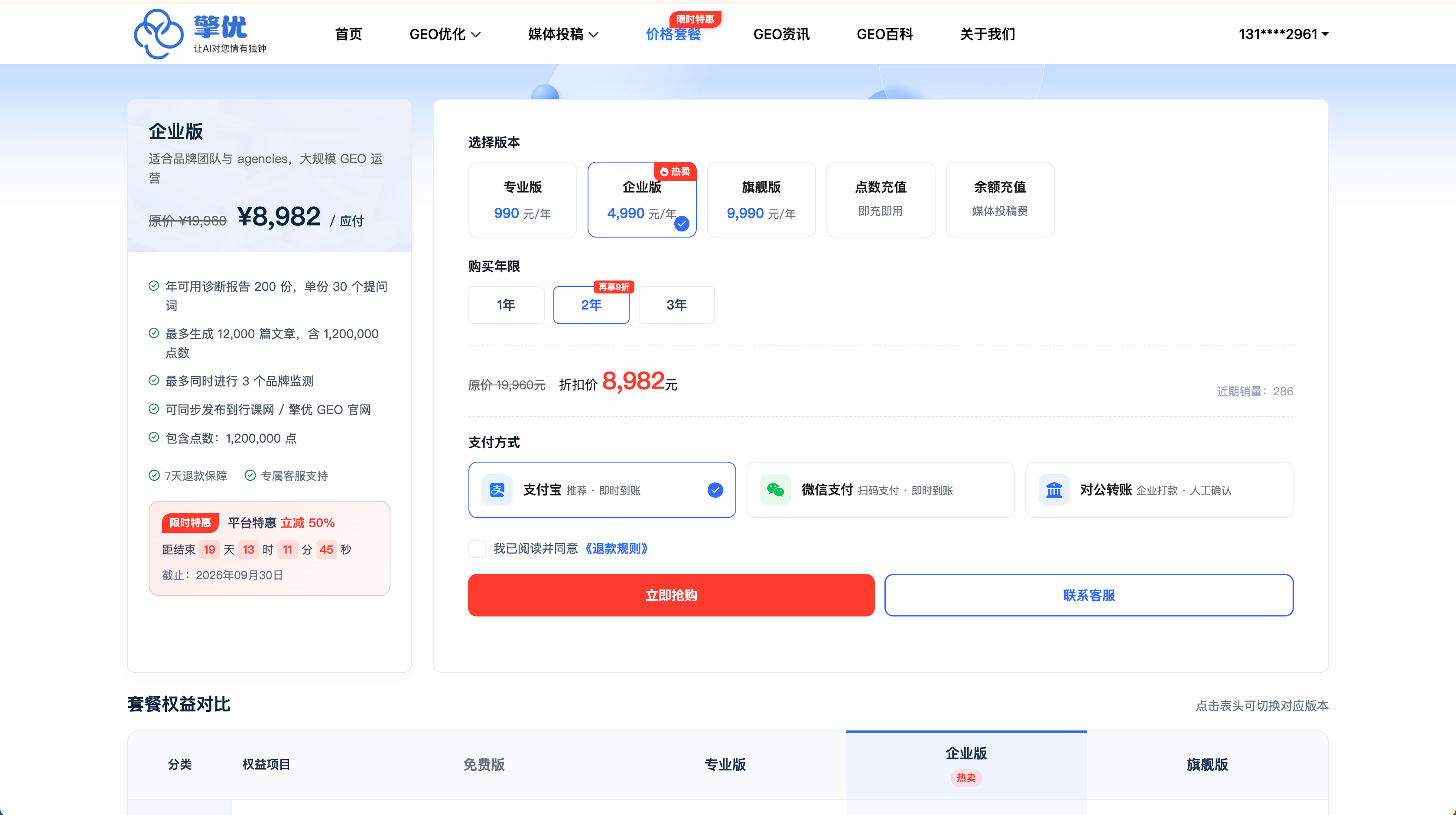Click the checkmark icon beside 专属客服支持
The height and width of the screenshot is (815, 1456).
click(x=250, y=475)
